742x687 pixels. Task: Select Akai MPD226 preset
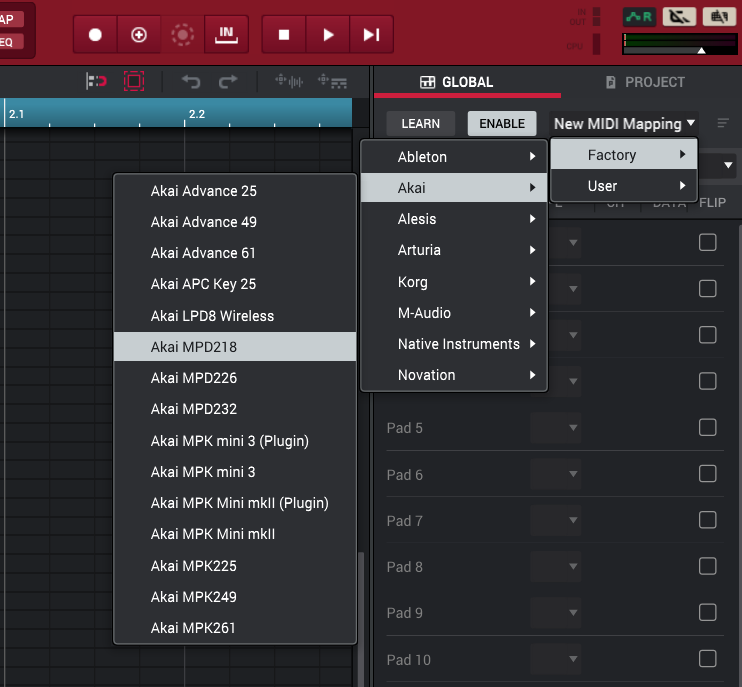point(235,378)
